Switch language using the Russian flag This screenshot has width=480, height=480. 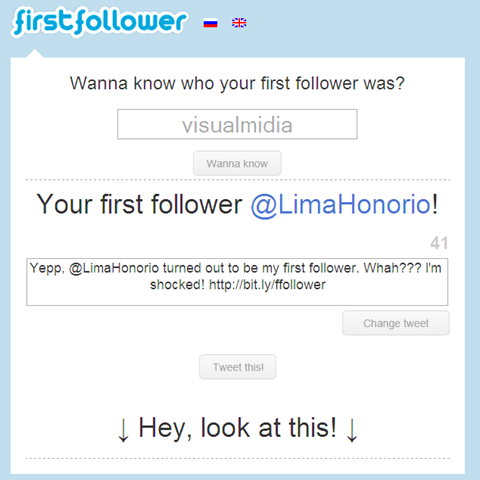point(210,23)
